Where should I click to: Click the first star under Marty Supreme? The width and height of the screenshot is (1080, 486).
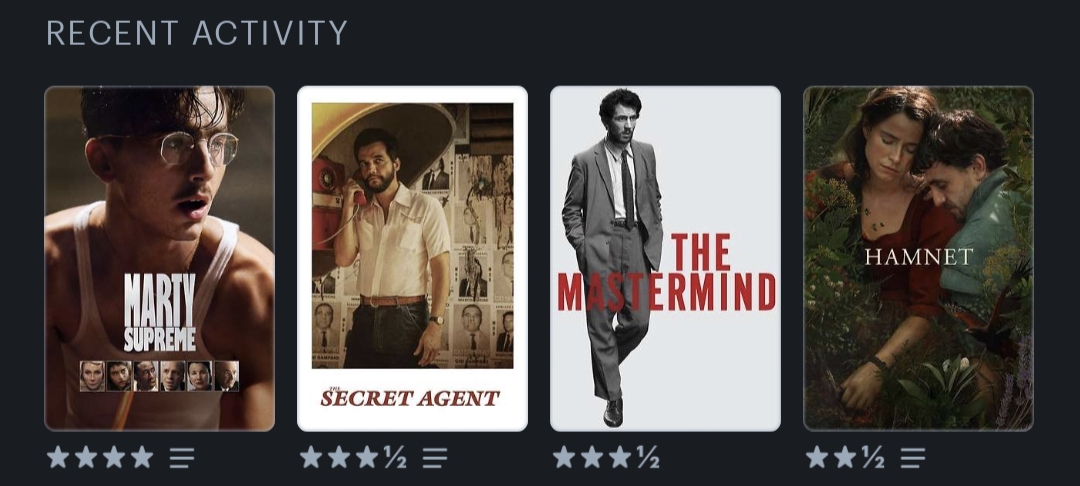coord(59,457)
